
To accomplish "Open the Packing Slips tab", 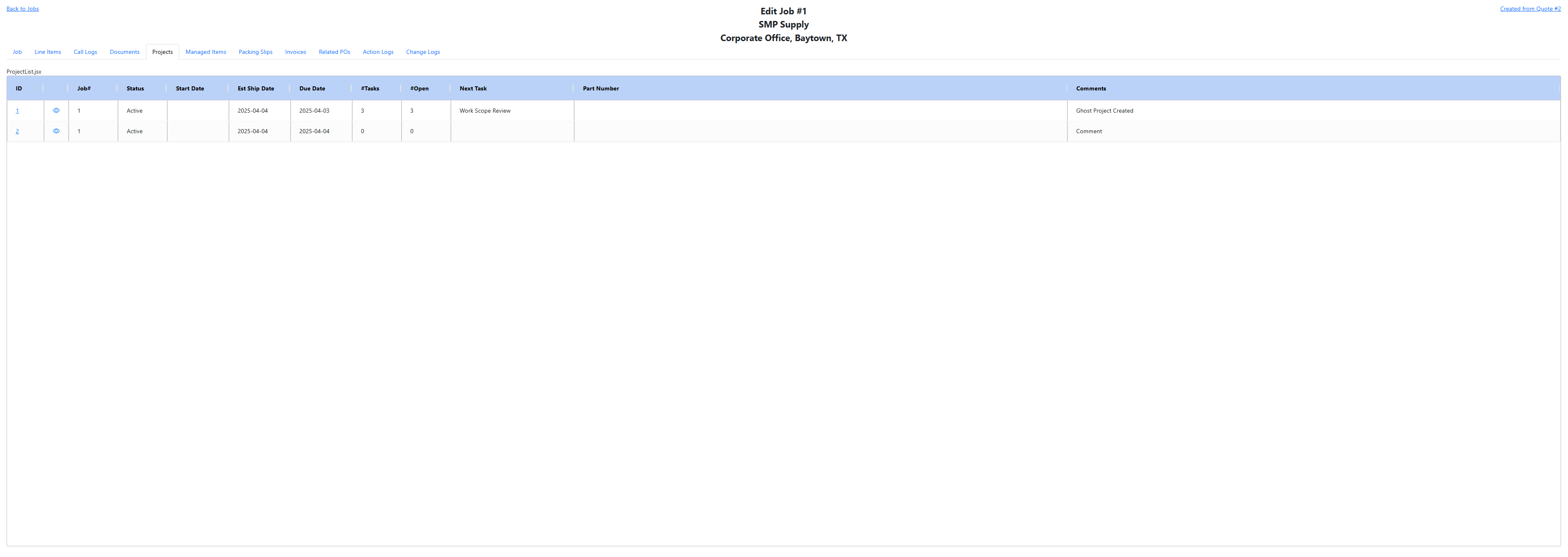I will click(255, 52).
